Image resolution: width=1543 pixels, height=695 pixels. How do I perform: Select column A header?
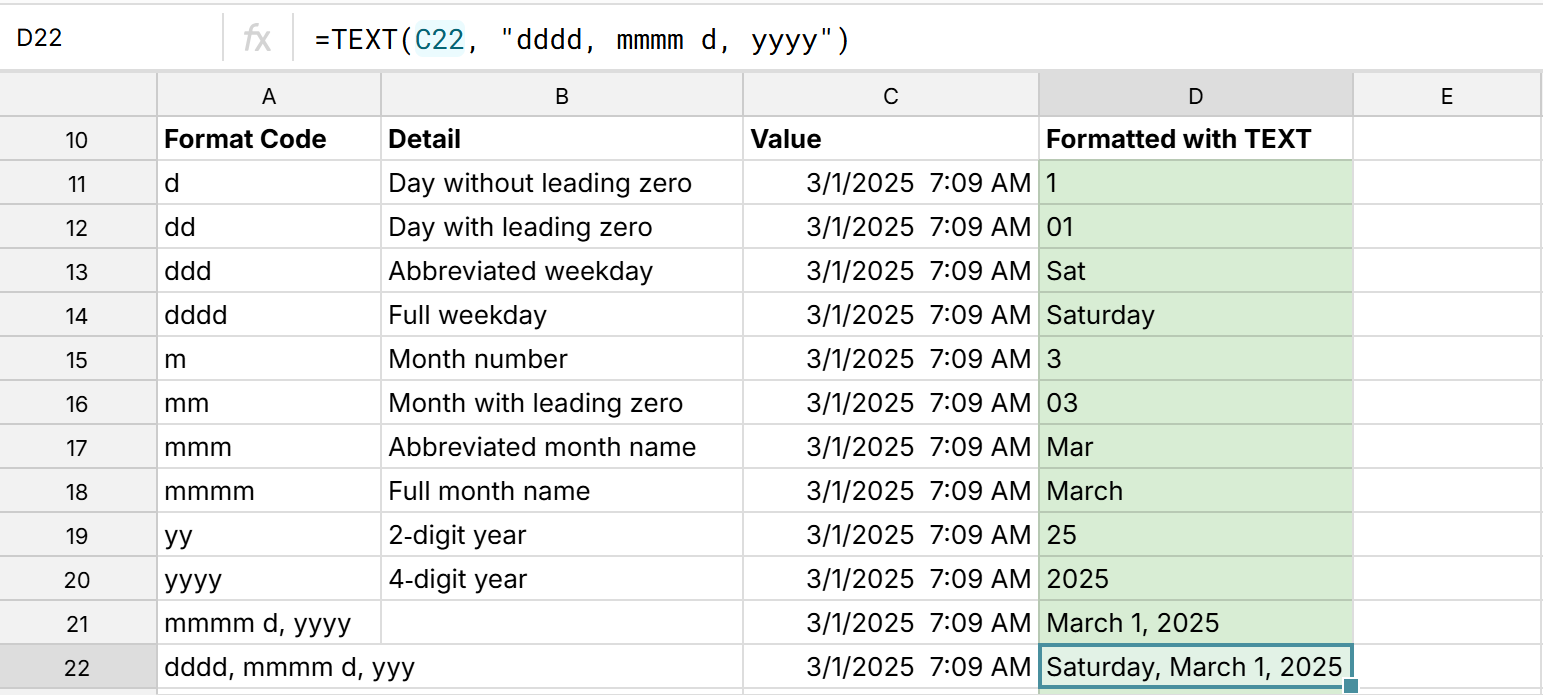pos(268,93)
